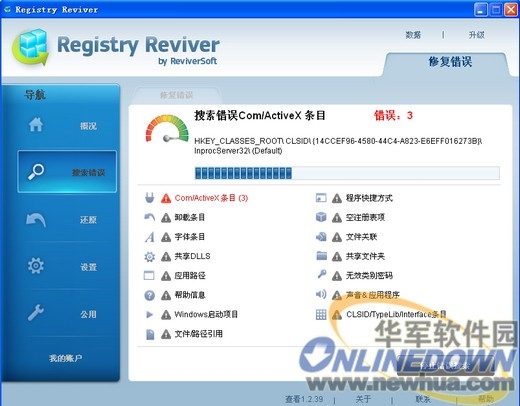Click the speaker icon for 声音&应用程序
The width and height of the screenshot is (520, 406).
coord(321,294)
